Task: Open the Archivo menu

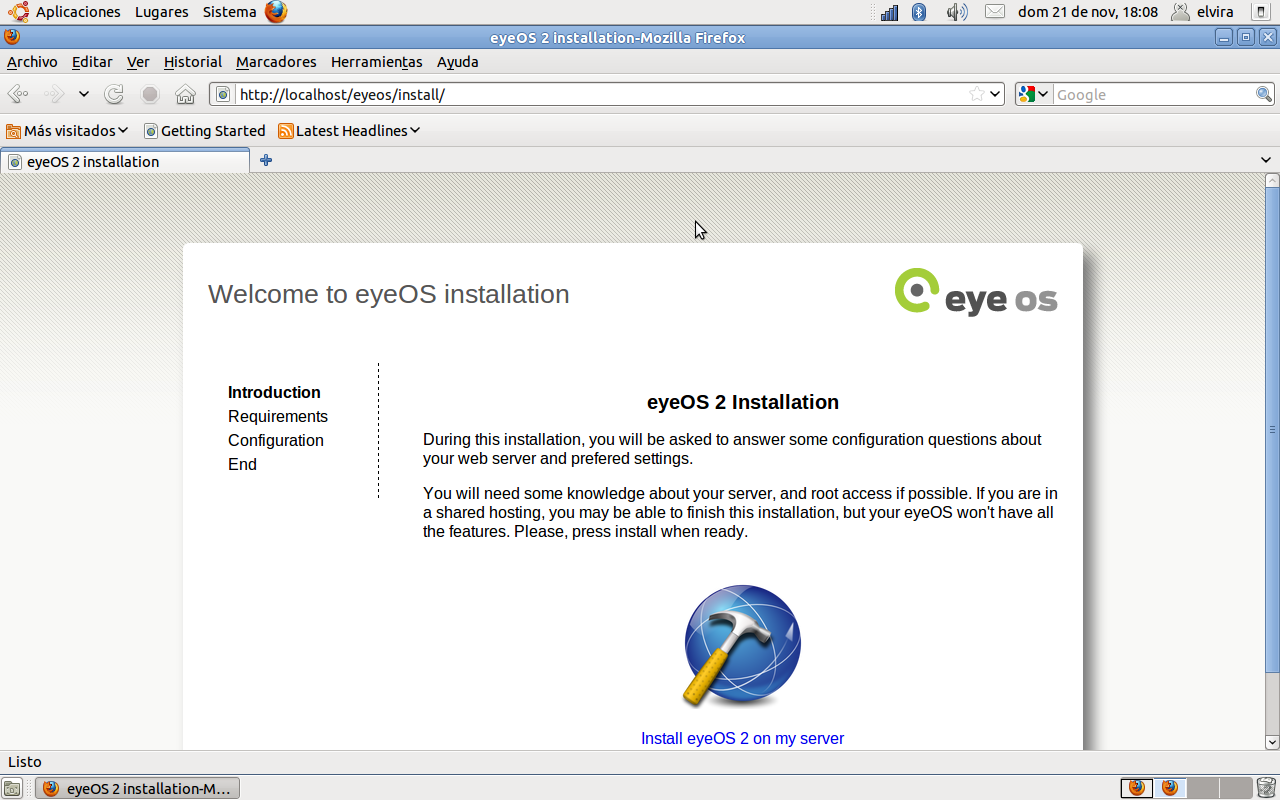Action: [x=32, y=62]
